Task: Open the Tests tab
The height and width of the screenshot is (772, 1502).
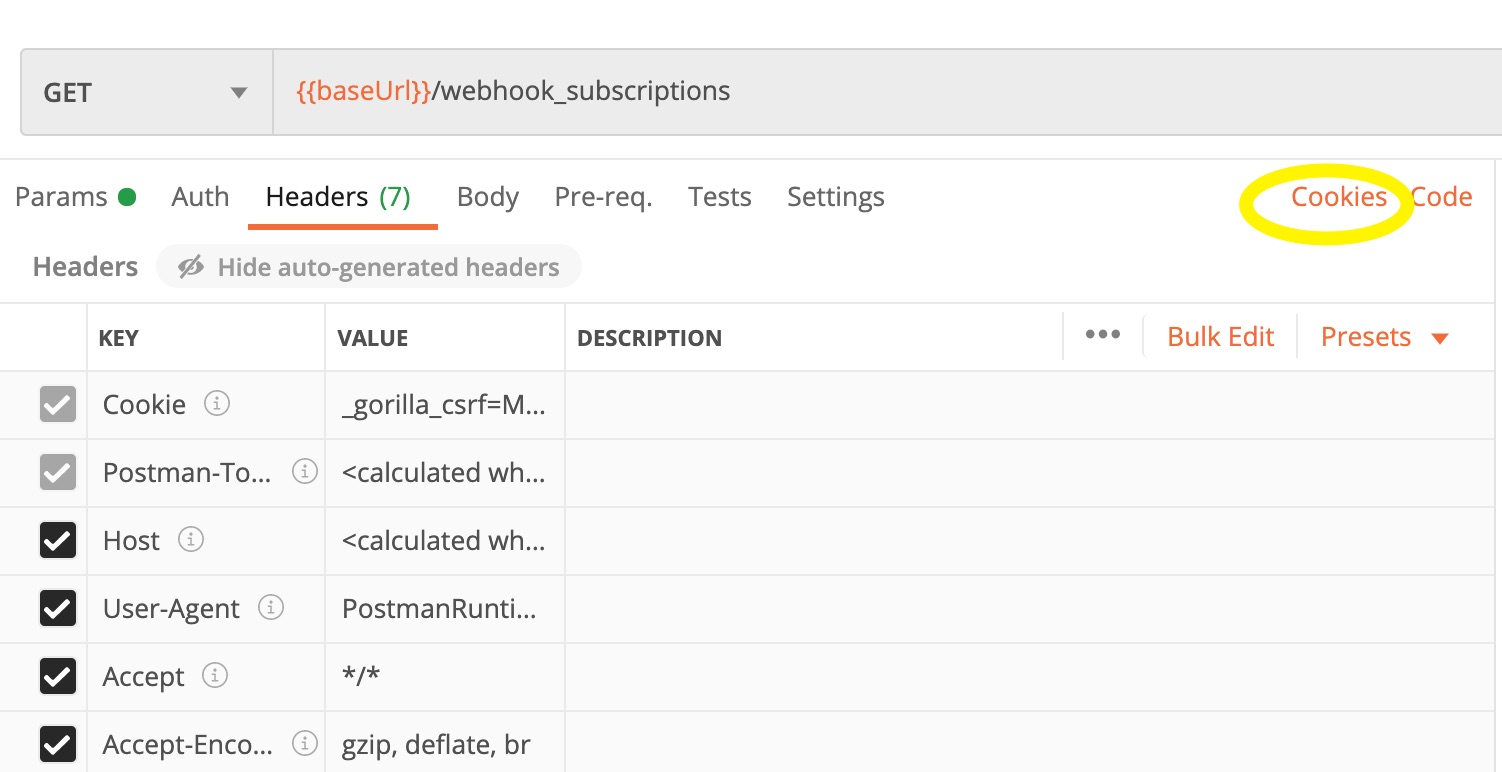Action: tap(719, 196)
